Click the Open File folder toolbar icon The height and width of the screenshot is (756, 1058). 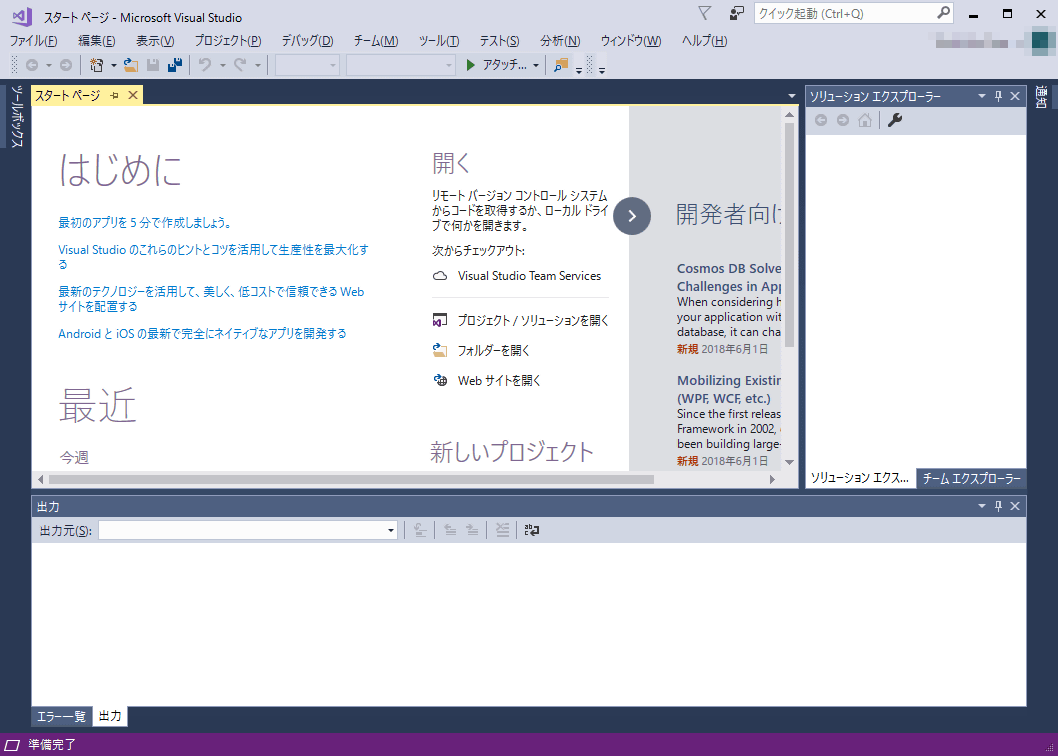[x=131, y=65]
